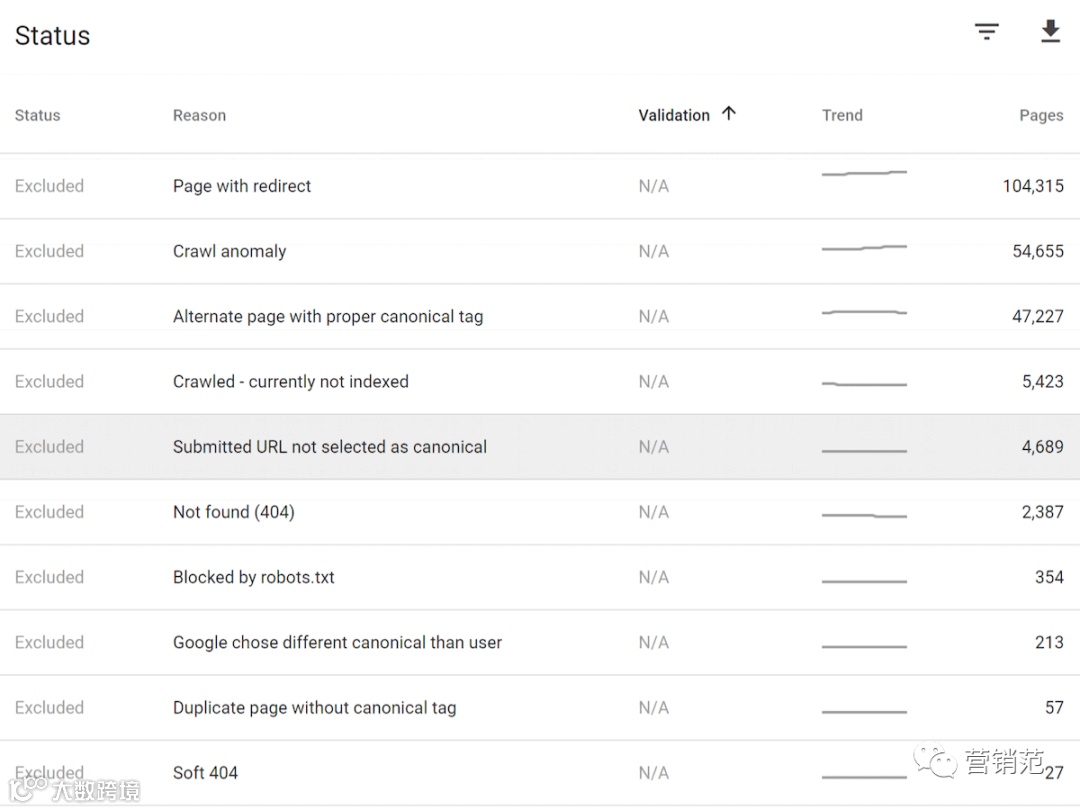The width and height of the screenshot is (1080, 810).
Task: Select Google chose different canonical than user
Action: [337, 642]
